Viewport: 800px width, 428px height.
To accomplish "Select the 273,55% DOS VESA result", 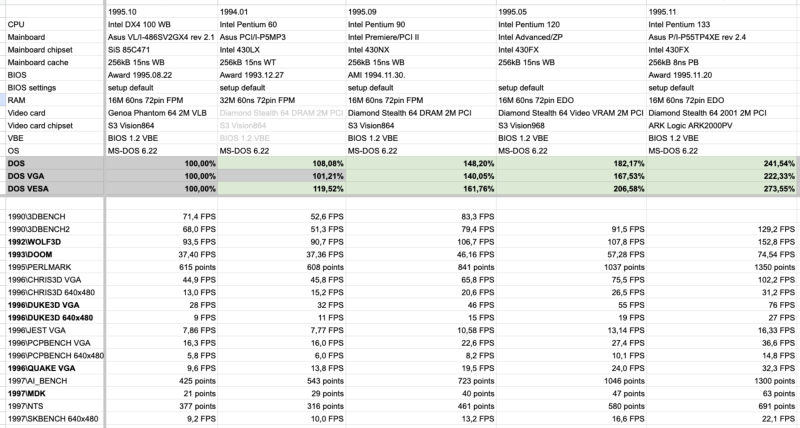I will tap(775, 187).
